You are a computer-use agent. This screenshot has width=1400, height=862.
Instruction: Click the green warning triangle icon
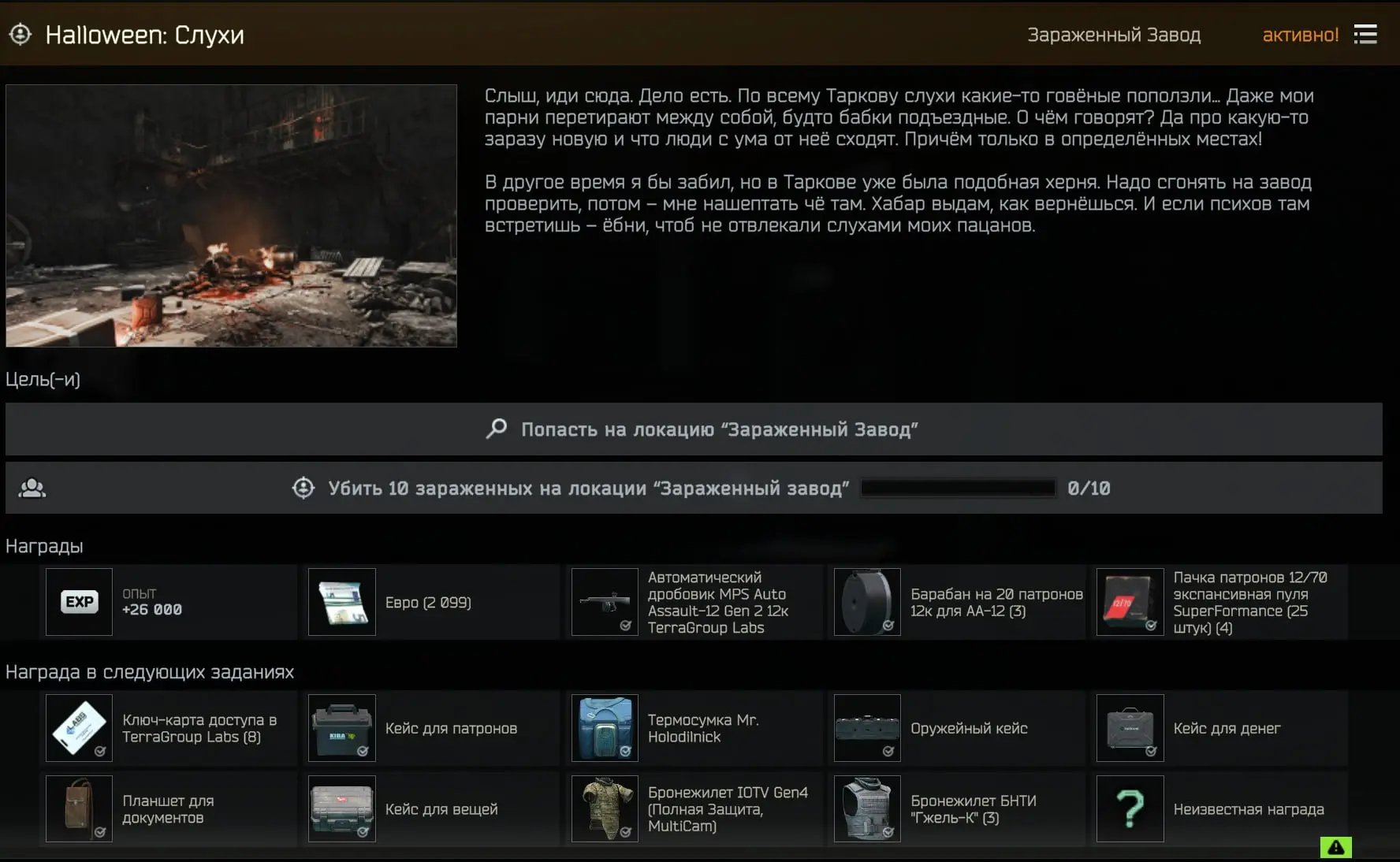(x=1336, y=847)
